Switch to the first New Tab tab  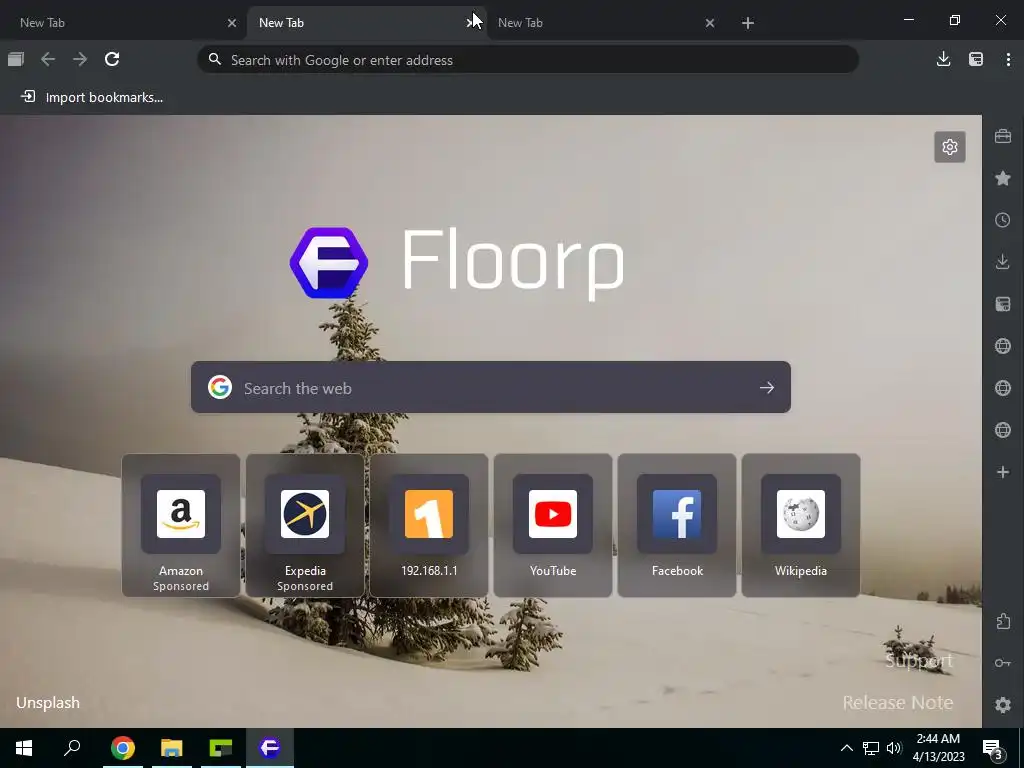123,23
